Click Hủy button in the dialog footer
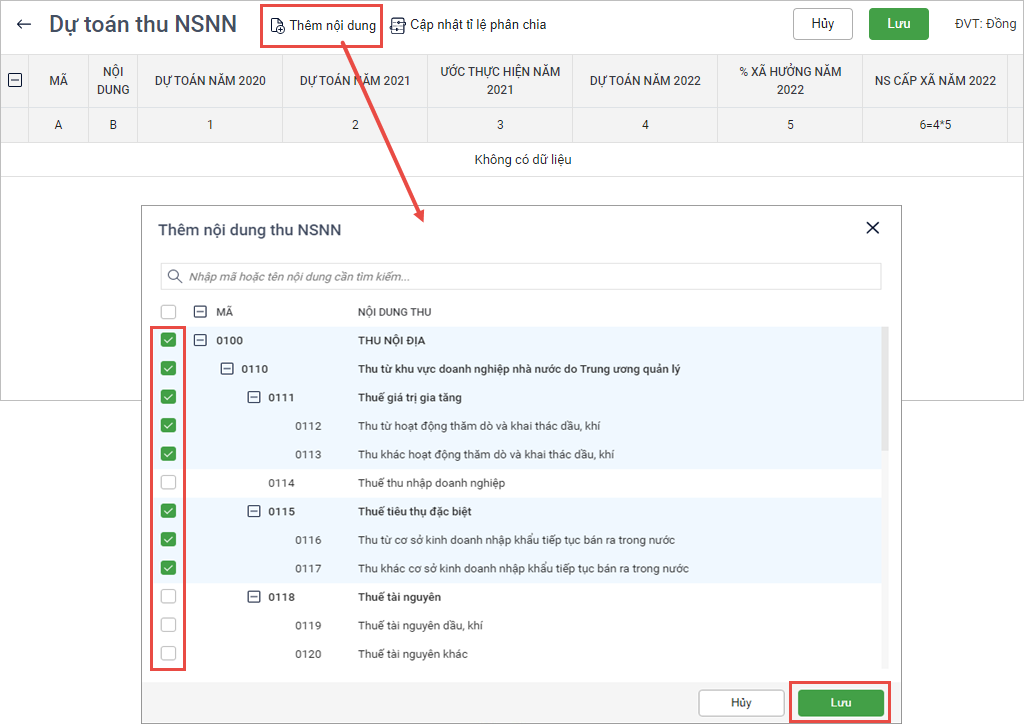 pos(740,703)
